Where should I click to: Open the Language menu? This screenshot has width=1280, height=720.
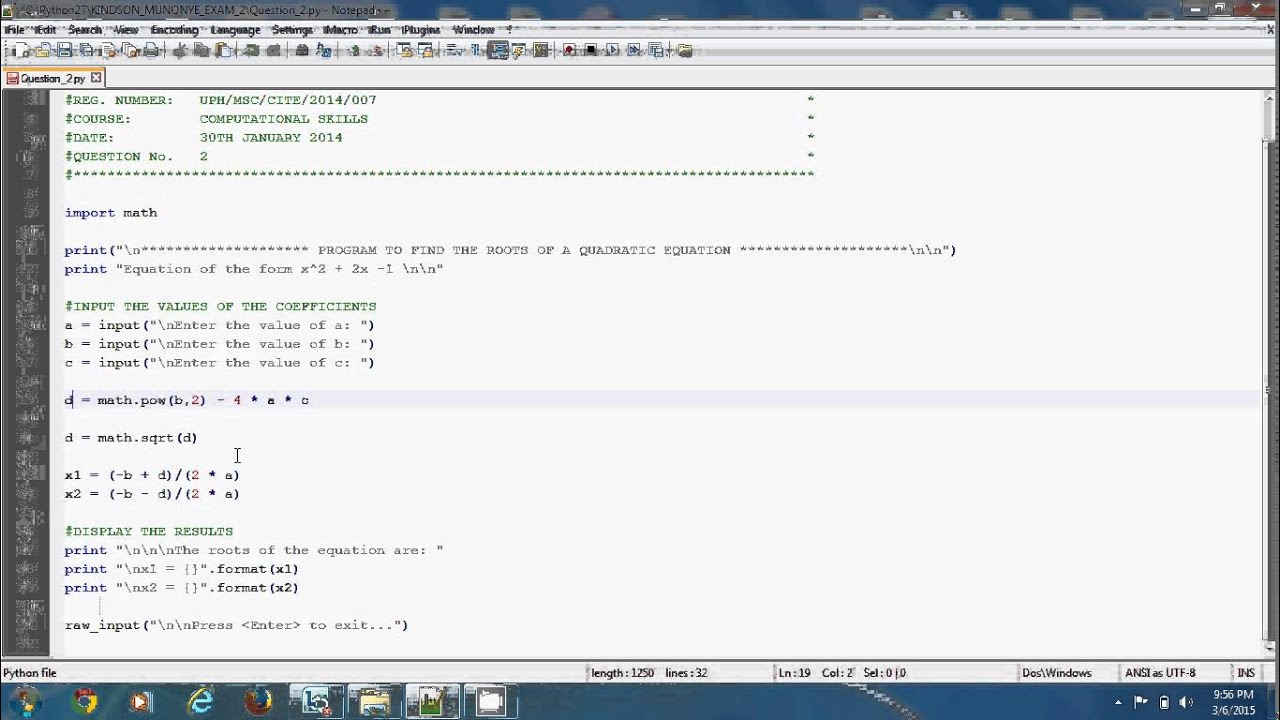[x=235, y=30]
